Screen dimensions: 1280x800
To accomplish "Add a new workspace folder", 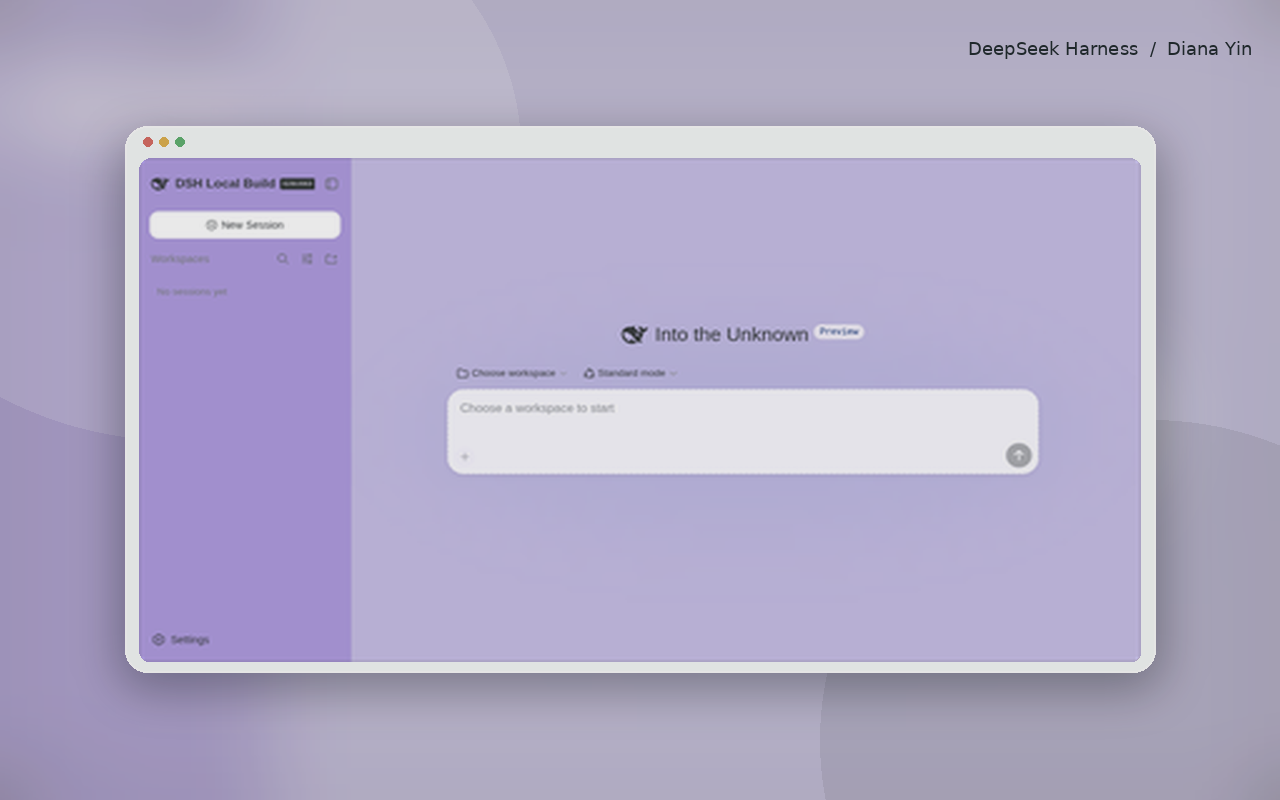I will coord(331,259).
